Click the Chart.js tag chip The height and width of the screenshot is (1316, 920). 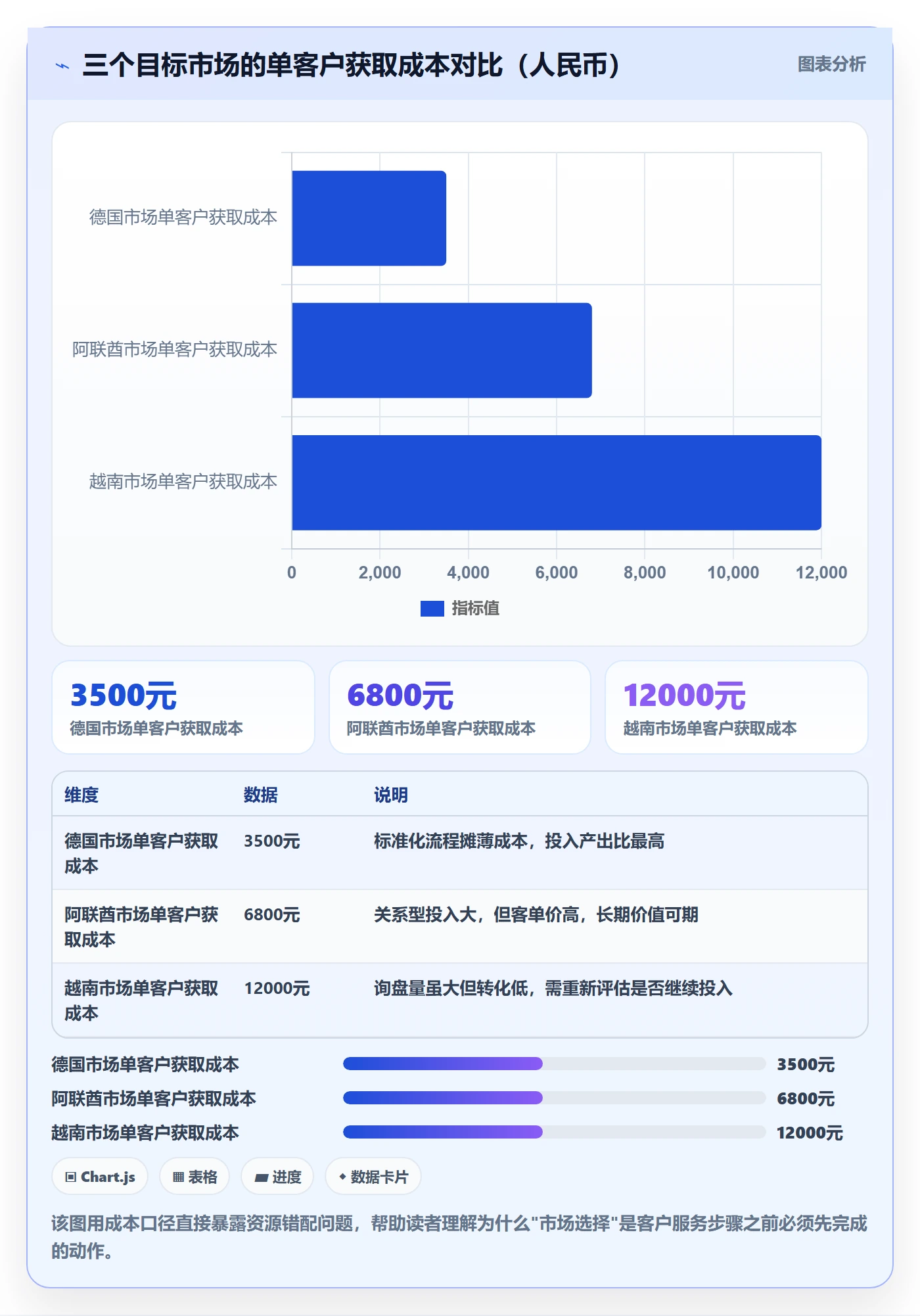100,1177
